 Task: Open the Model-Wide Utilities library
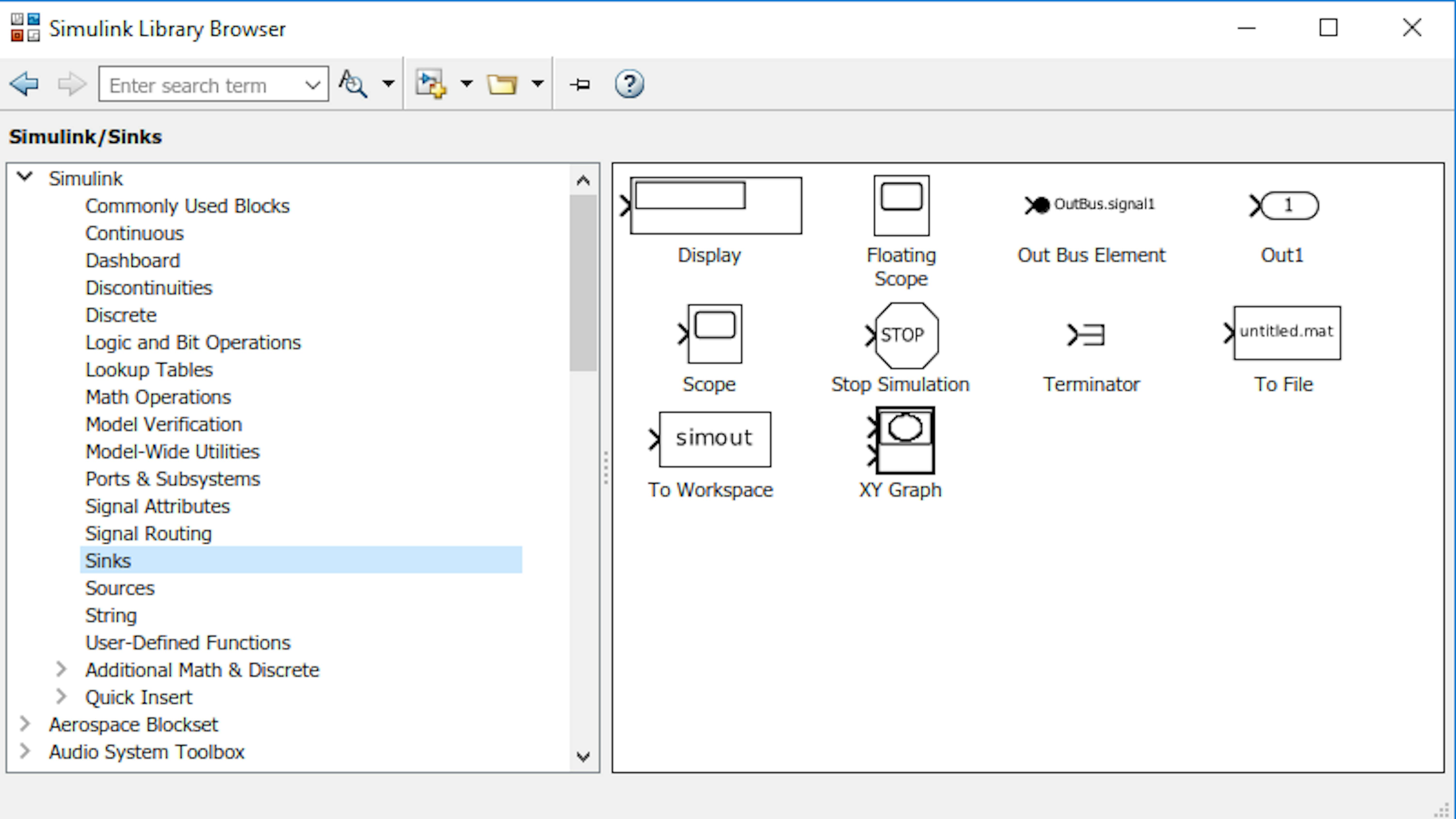point(172,452)
